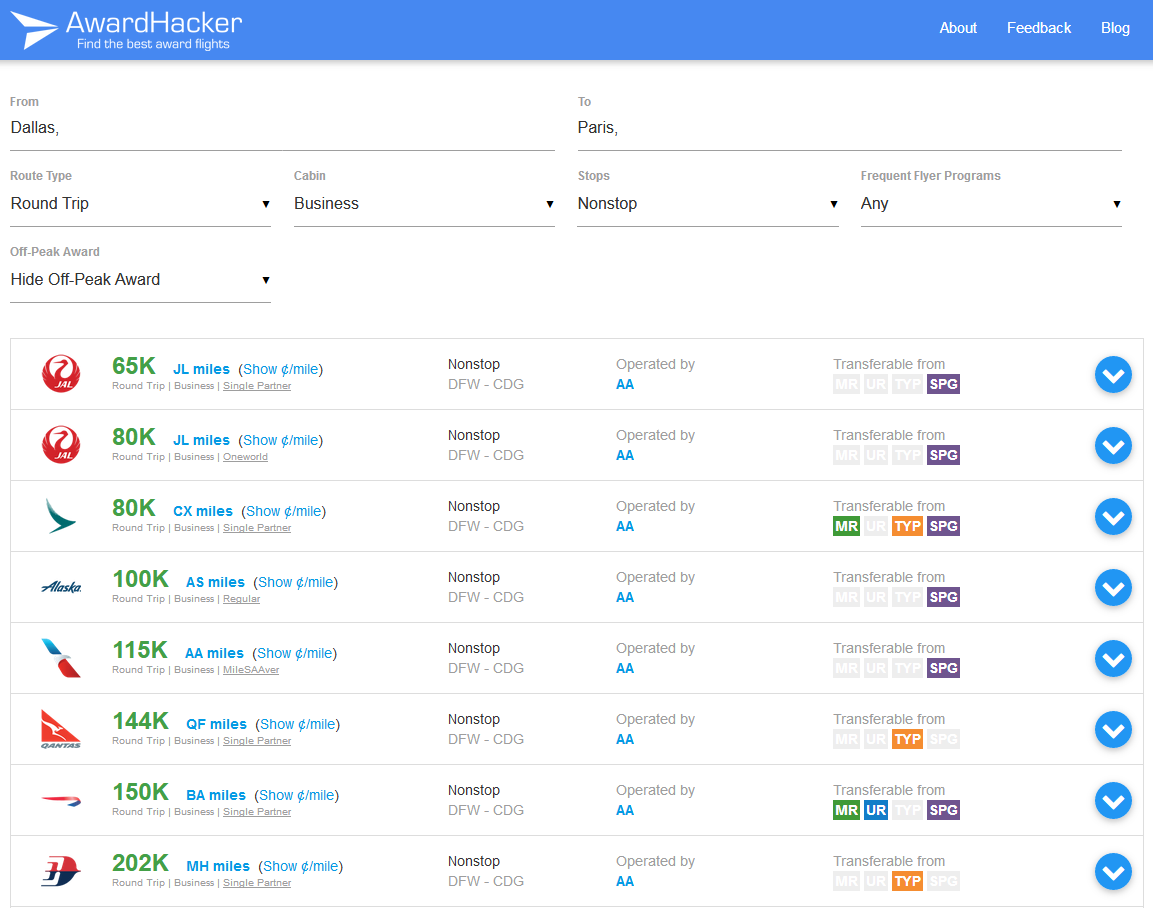
Task: Click the Alaska Airlines logo
Action: coord(62,587)
